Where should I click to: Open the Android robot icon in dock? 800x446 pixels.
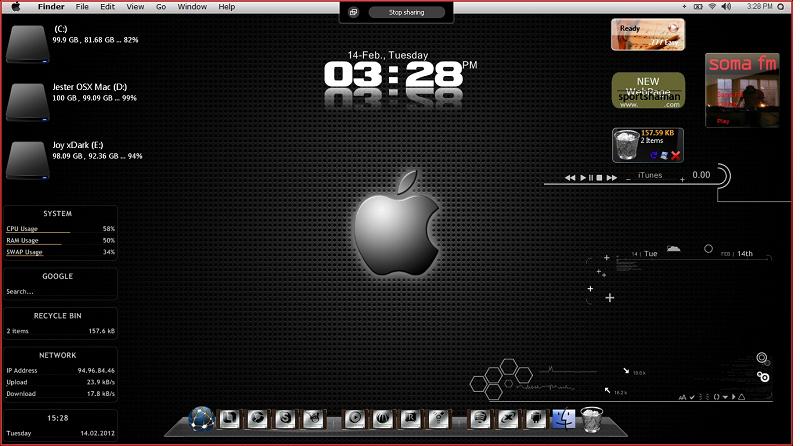(x=536, y=419)
